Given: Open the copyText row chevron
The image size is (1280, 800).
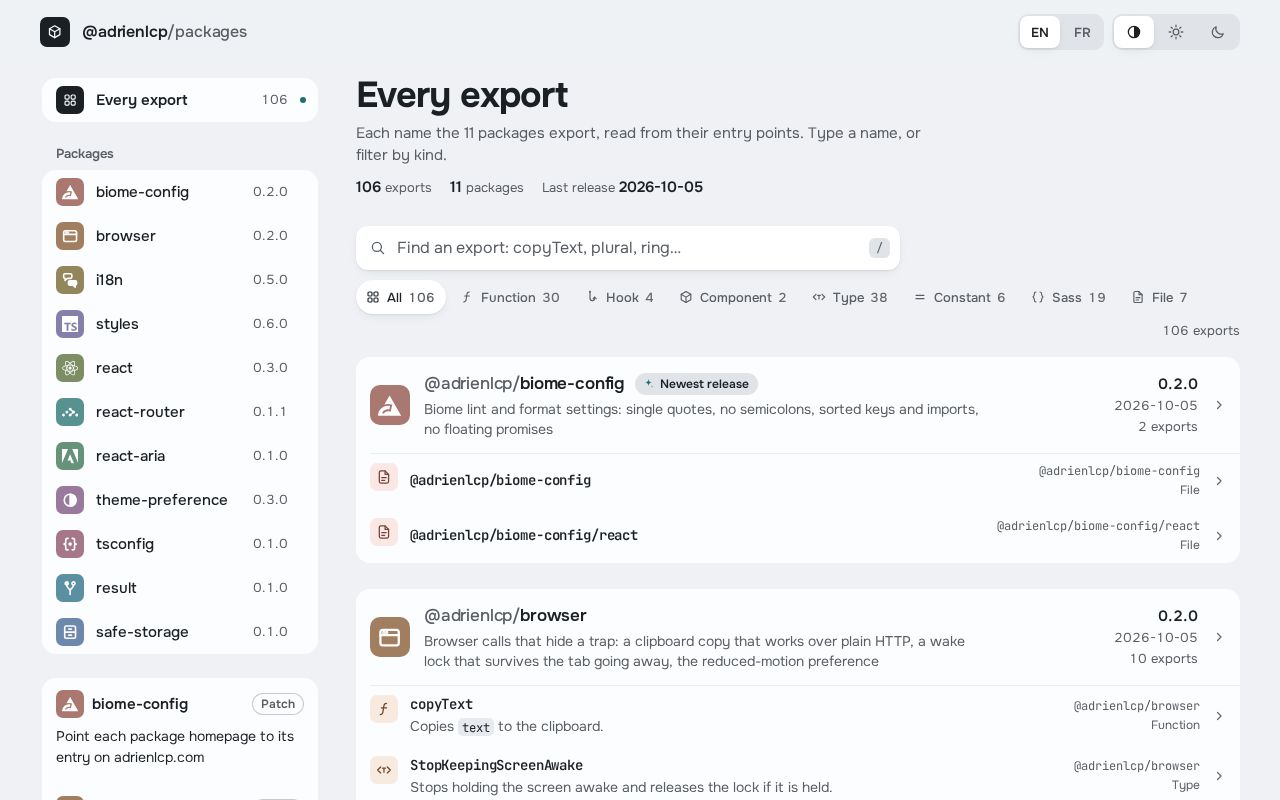Looking at the screenshot, I should coord(1219,716).
